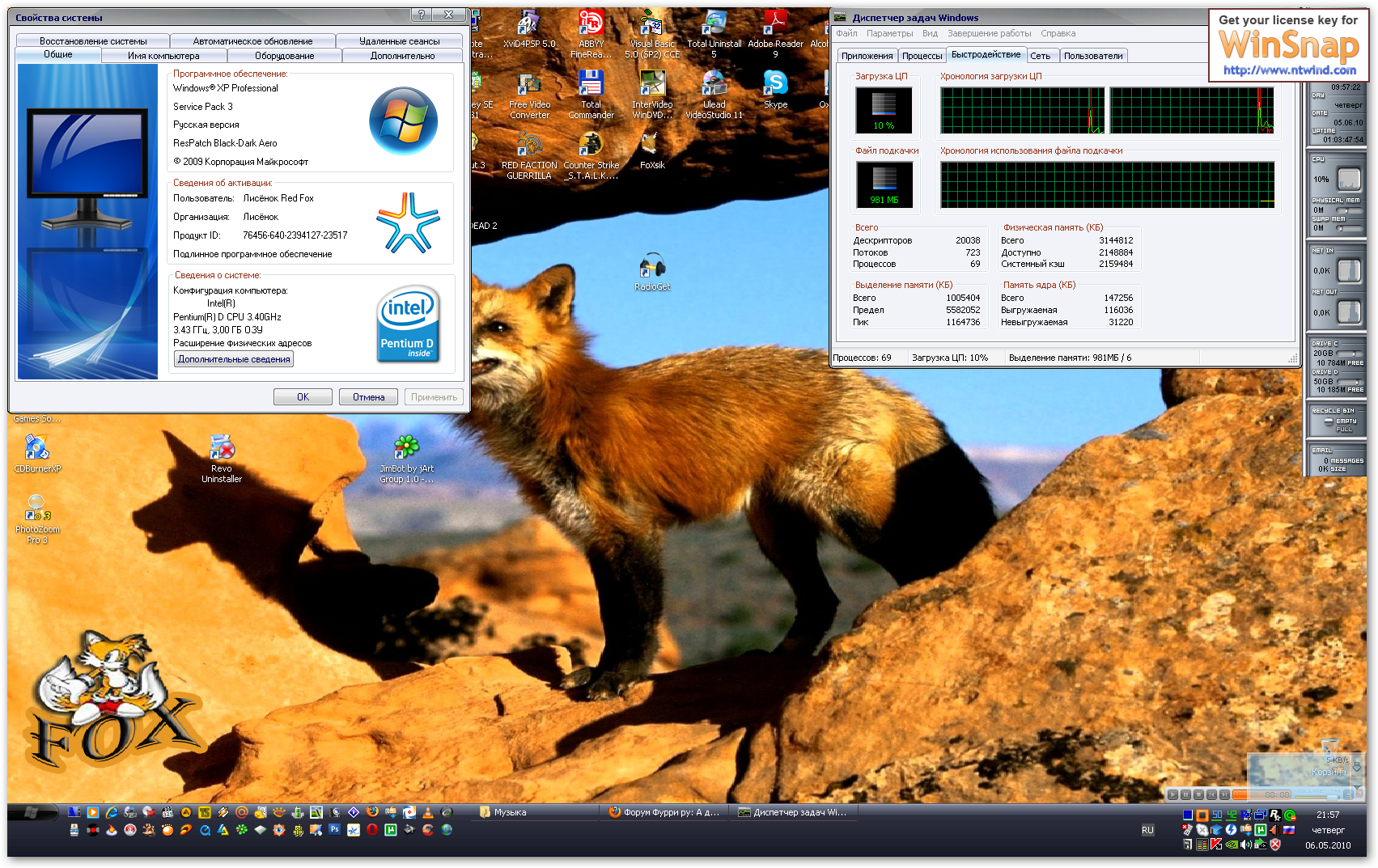Open the Вид menu in Task Manager
This screenshot has height=868, width=1378.
coord(930,33)
